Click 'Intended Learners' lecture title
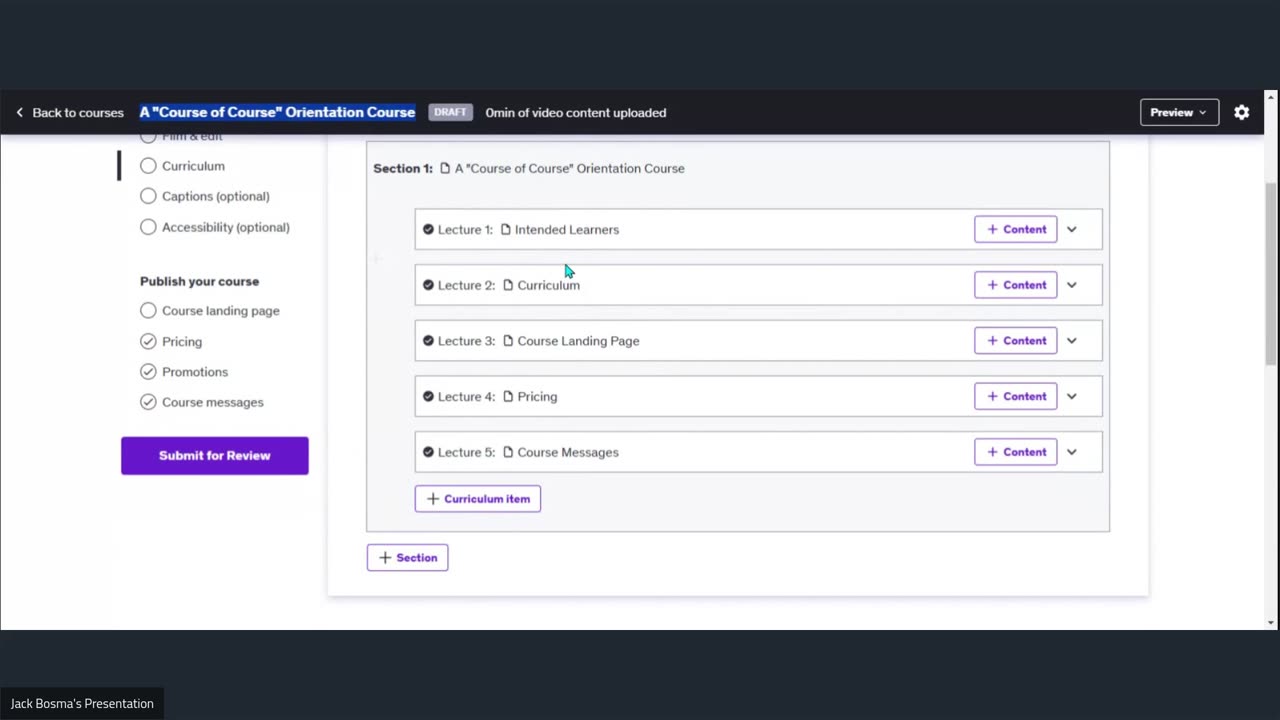Image resolution: width=1280 pixels, height=720 pixels. tap(567, 230)
